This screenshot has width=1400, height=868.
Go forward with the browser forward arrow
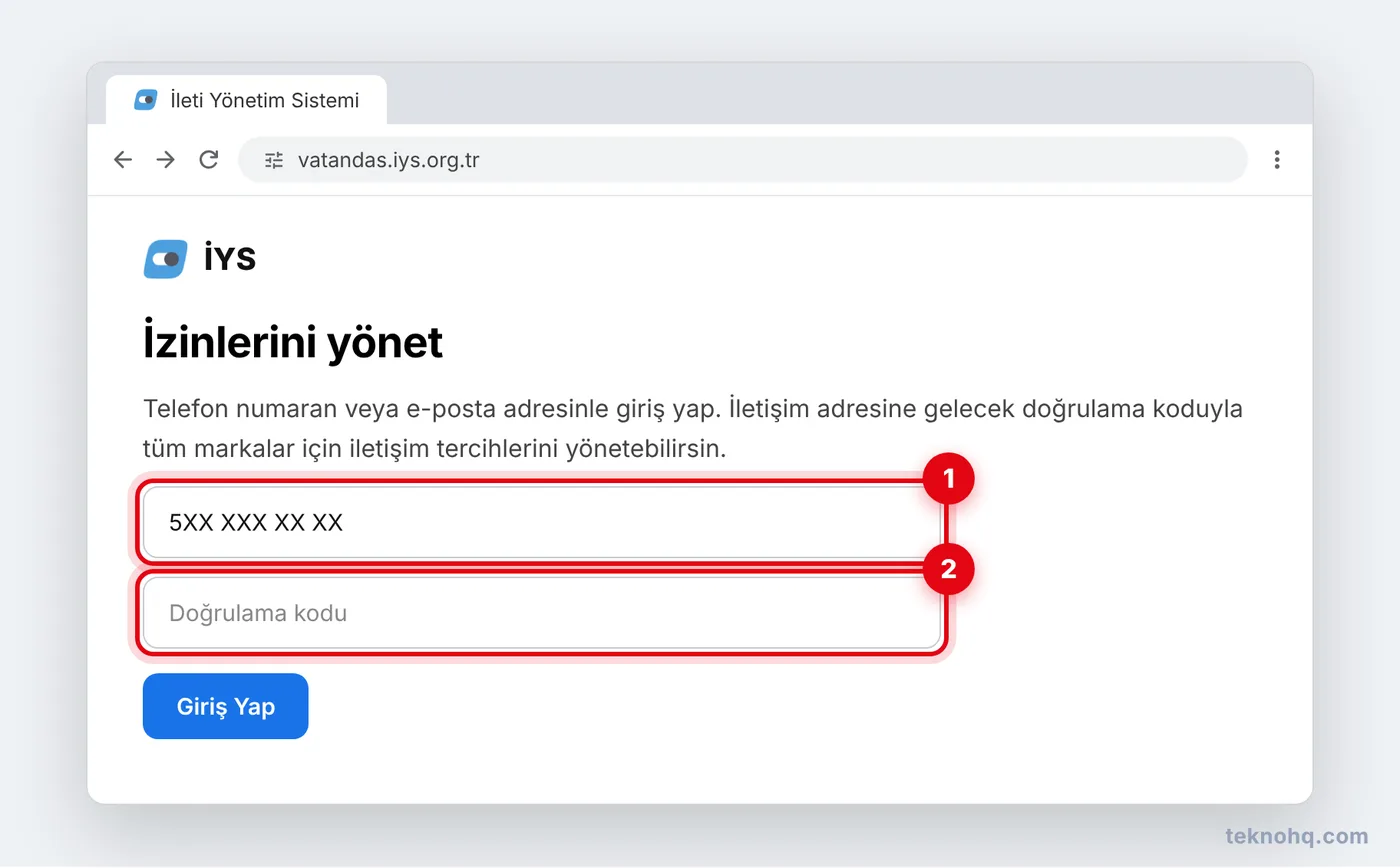(166, 160)
